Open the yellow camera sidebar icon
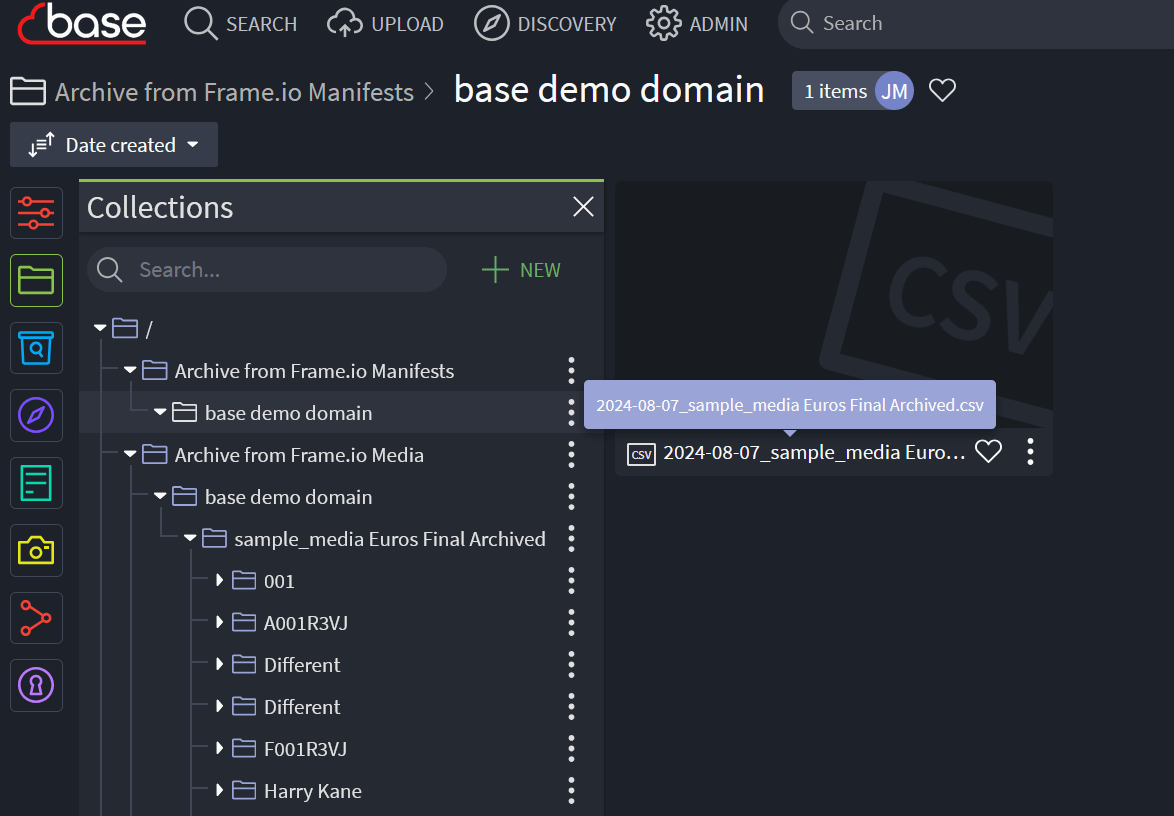1174x816 pixels. [x=36, y=551]
